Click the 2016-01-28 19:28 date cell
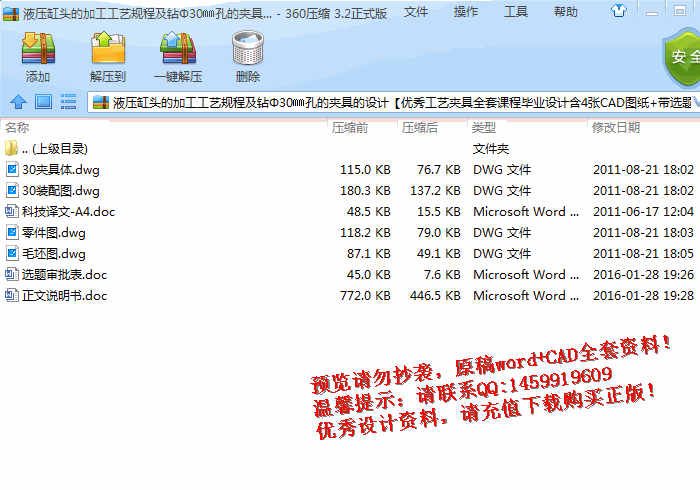 (x=643, y=295)
